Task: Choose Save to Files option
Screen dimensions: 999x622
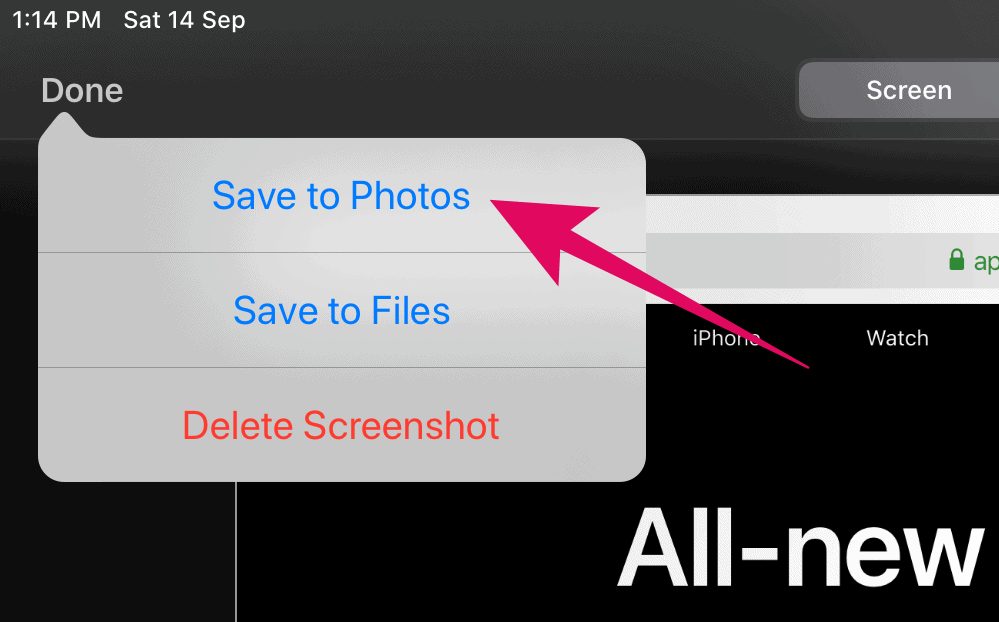Action: click(341, 310)
